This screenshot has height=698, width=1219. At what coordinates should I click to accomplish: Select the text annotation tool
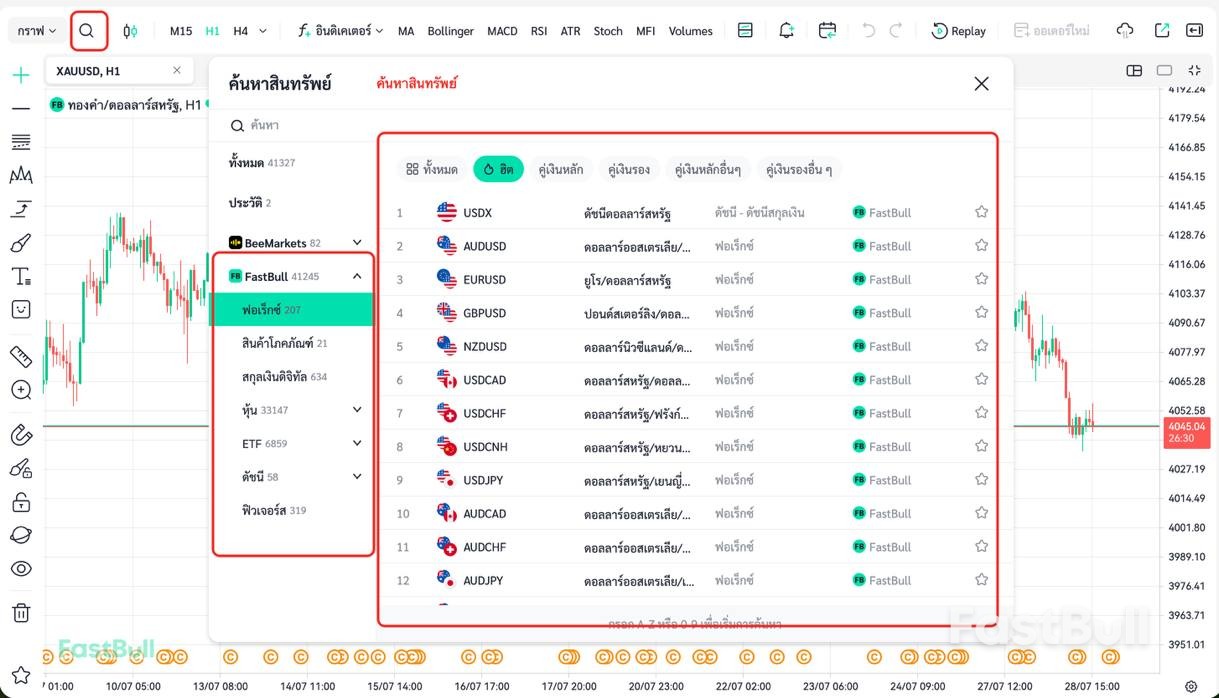[21, 276]
